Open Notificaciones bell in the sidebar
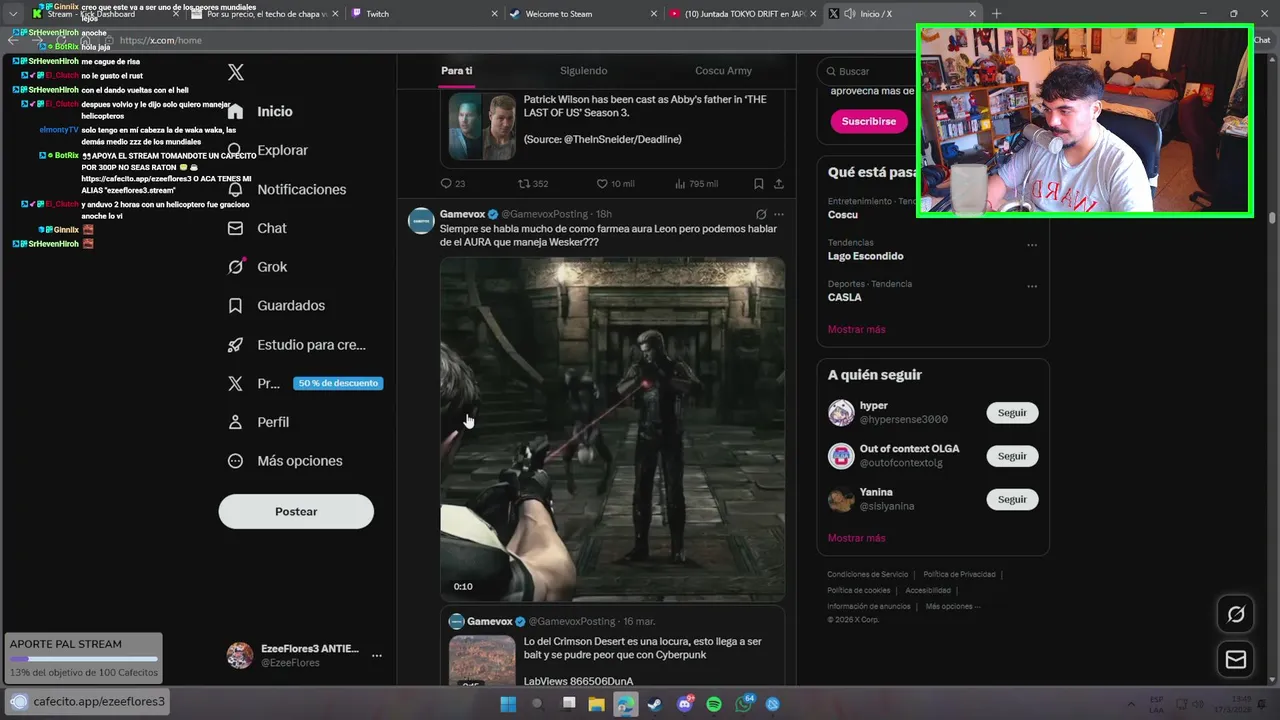 (x=287, y=189)
